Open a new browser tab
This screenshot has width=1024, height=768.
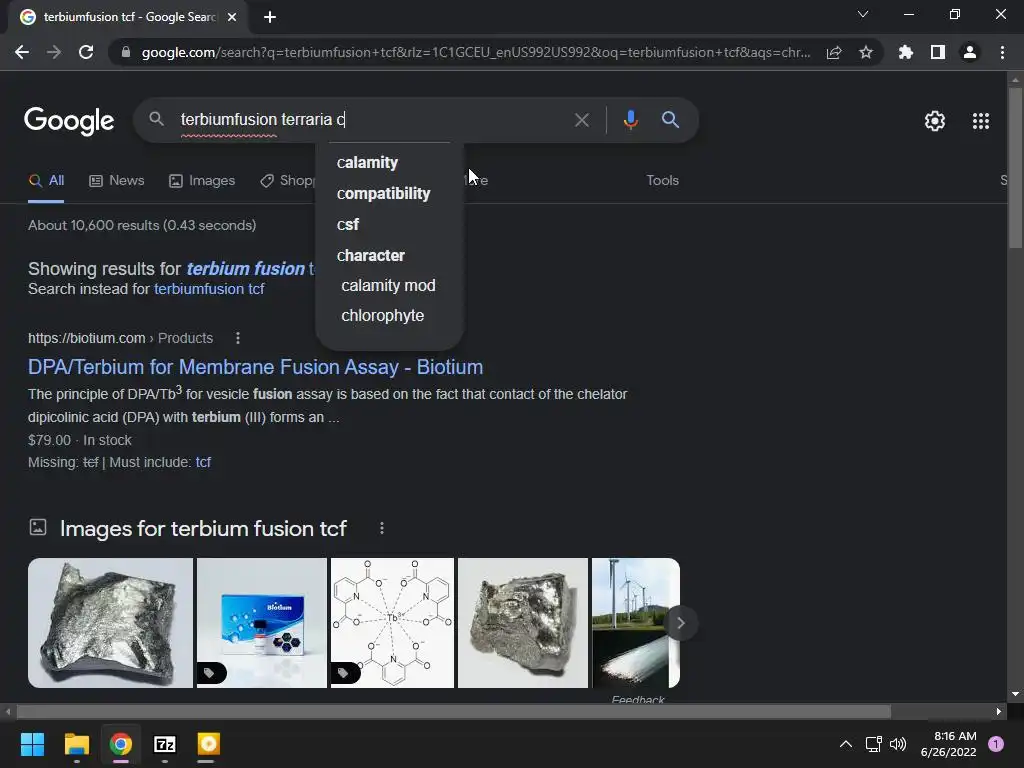(x=270, y=17)
